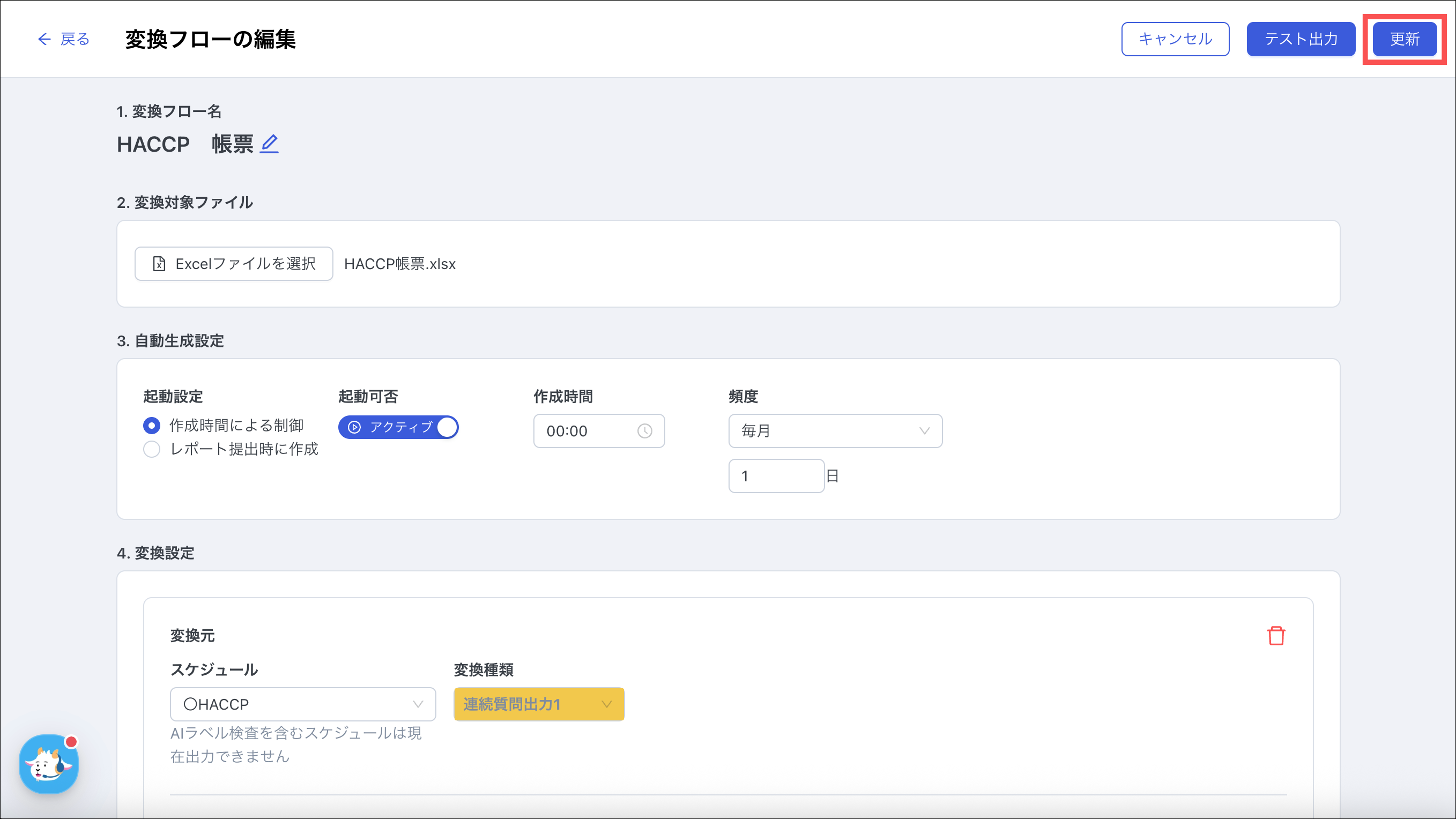The height and width of the screenshot is (819, 1456).
Task: Click the clock icon in 作成時間 field
Action: click(x=644, y=431)
